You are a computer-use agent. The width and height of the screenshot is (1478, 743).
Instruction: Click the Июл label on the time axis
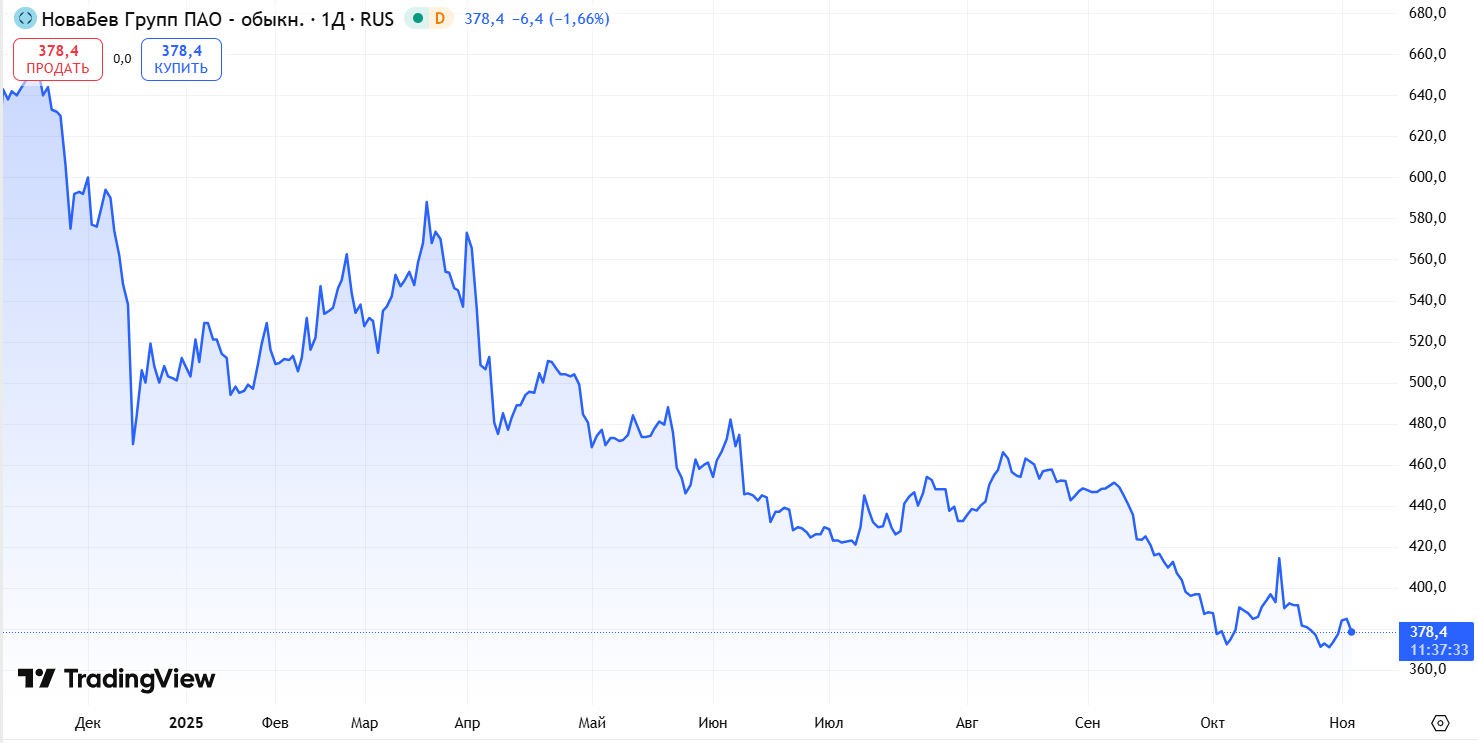pyautogui.click(x=829, y=723)
